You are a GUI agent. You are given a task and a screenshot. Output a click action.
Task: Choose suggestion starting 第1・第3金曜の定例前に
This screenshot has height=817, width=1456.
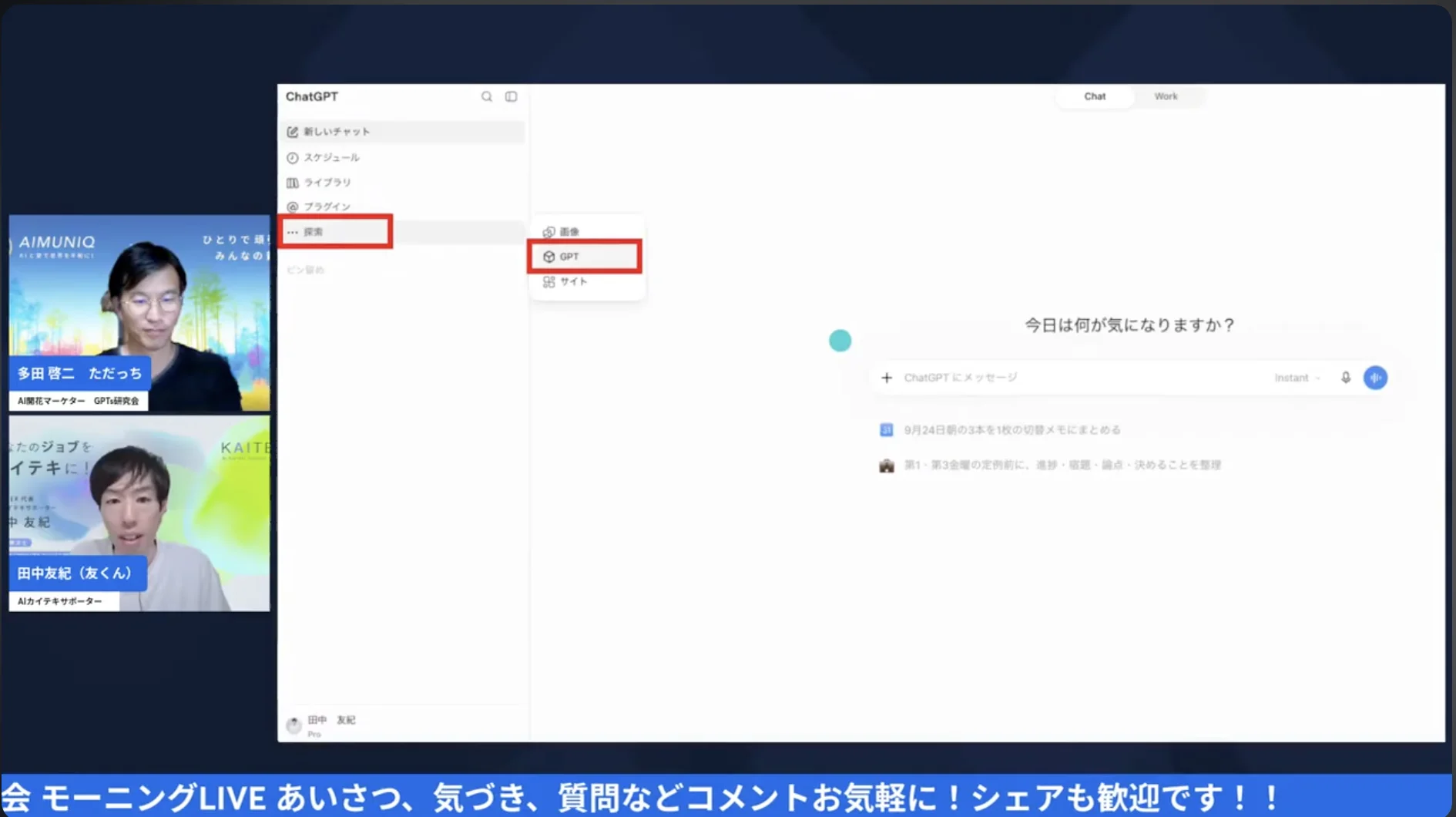pos(1062,465)
